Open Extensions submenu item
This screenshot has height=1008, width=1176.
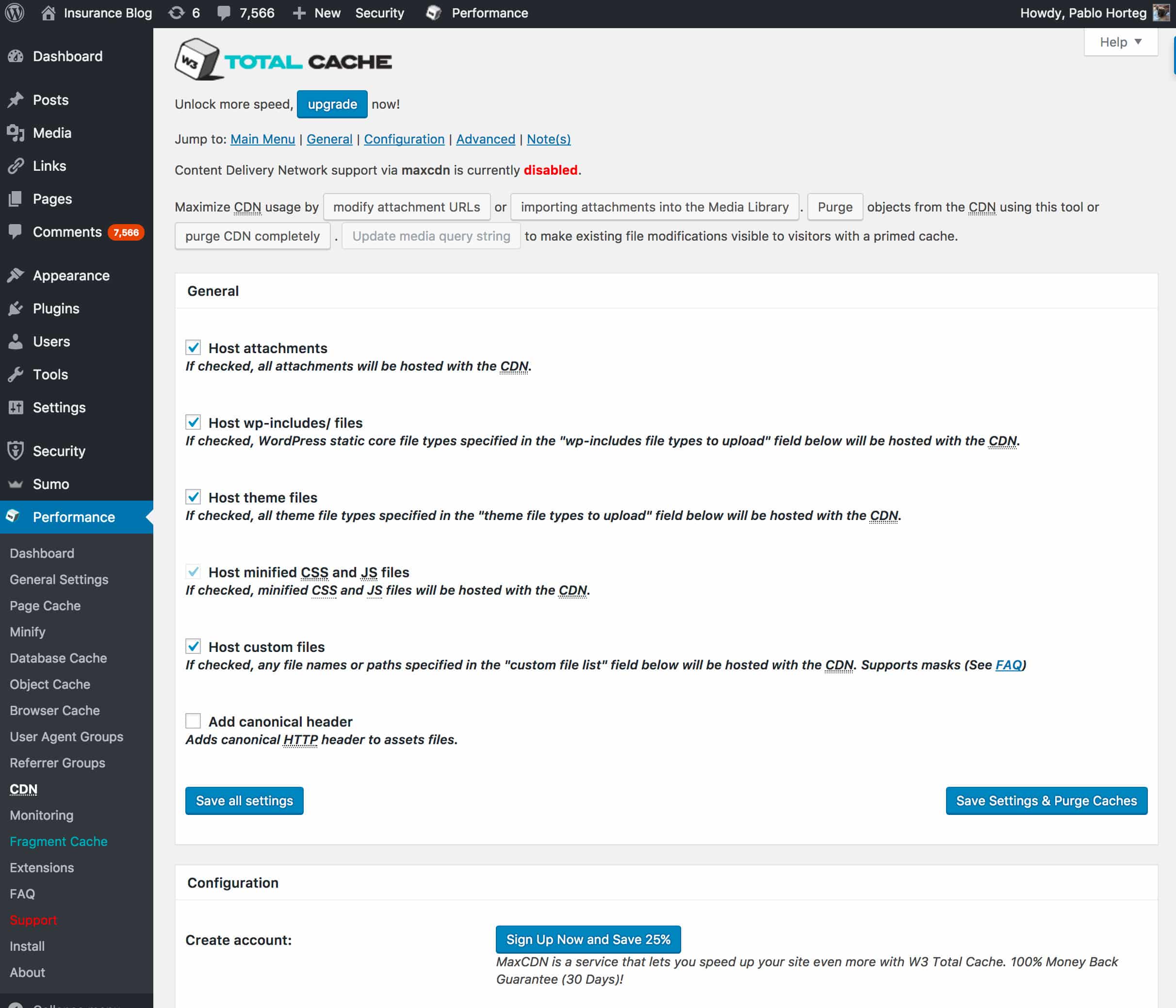41,867
